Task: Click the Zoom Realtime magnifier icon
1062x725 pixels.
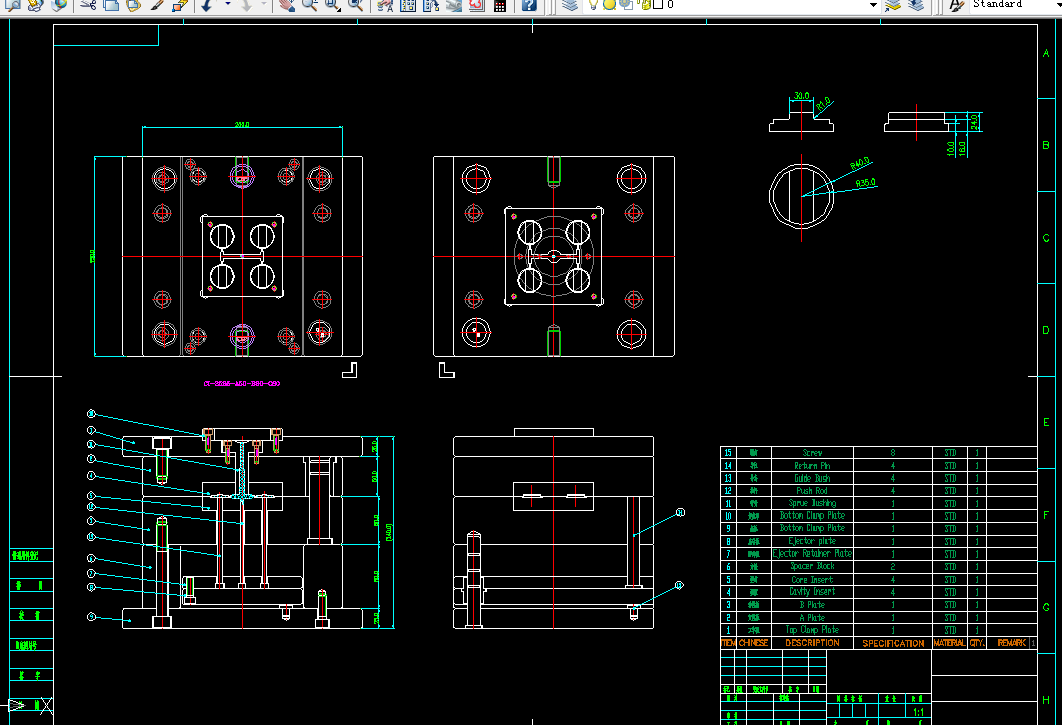Action: tap(310, 5)
